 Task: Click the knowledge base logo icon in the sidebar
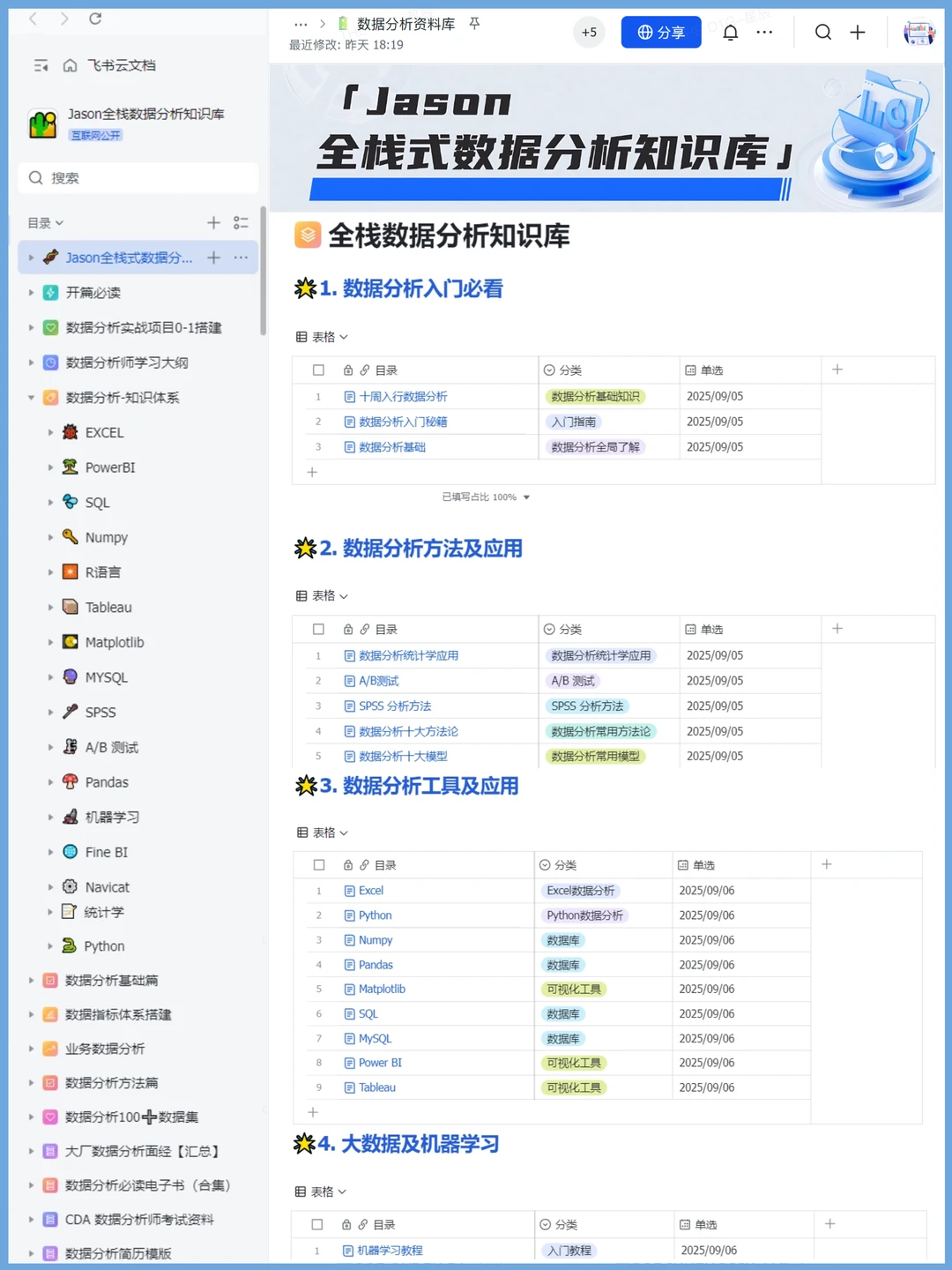tap(42, 123)
